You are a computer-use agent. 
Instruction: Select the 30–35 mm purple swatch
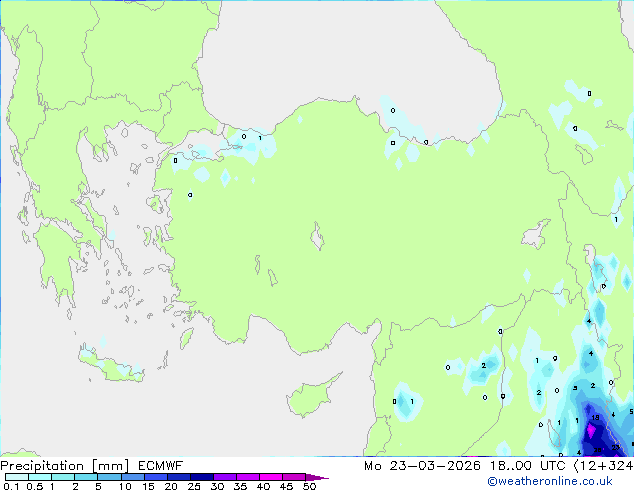[225, 477]
